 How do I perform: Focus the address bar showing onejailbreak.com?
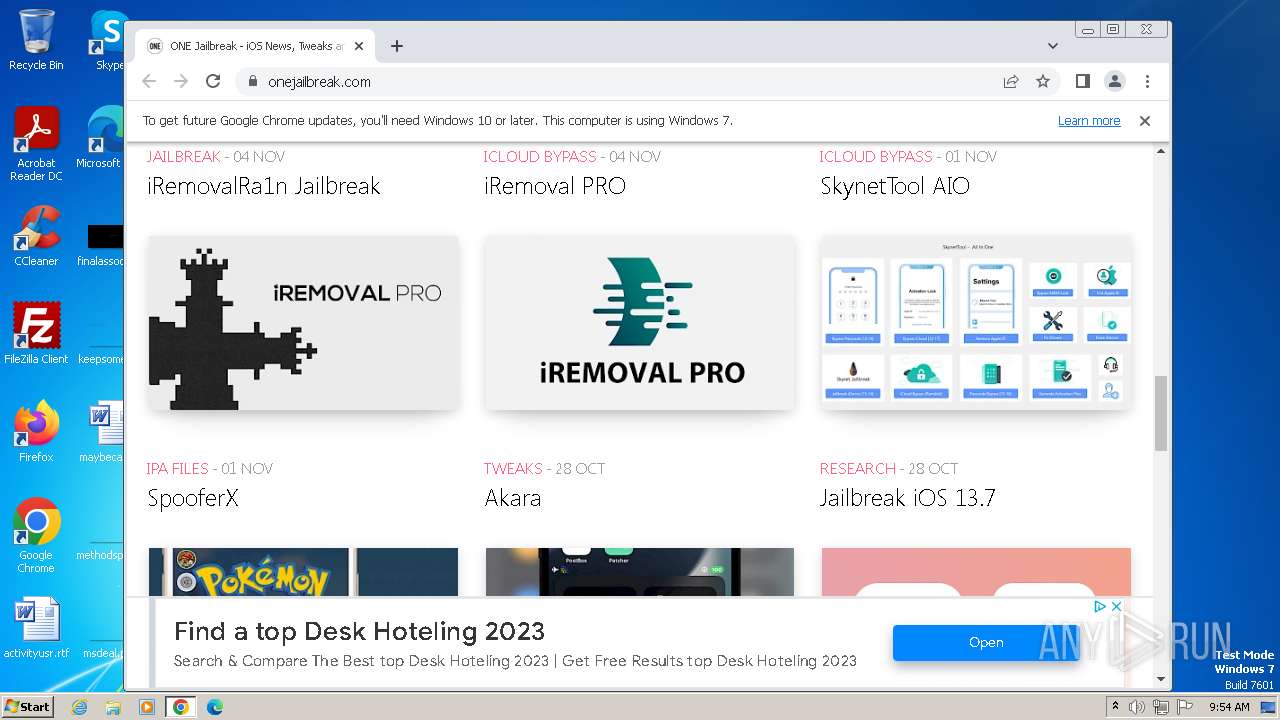[x=620, y=82]
